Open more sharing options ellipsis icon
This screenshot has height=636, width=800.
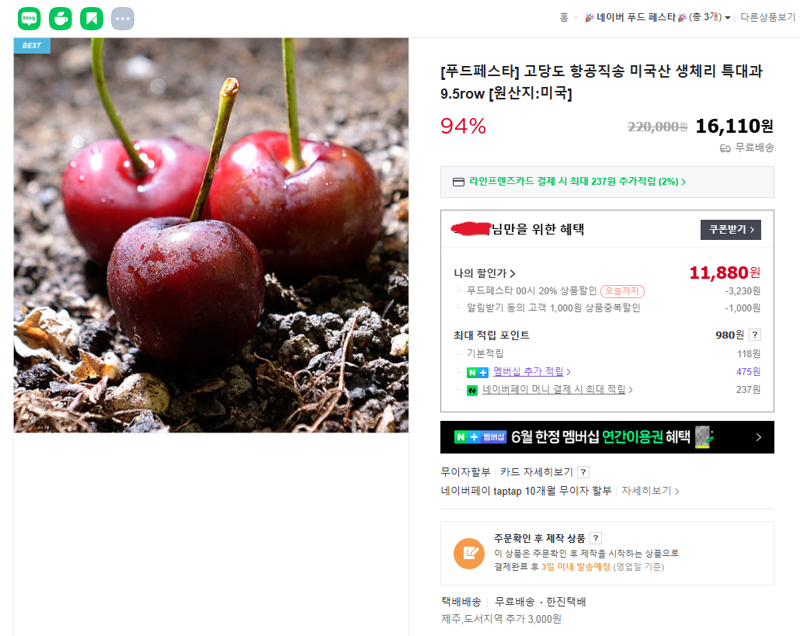pyautogui.click(x=122, y=18)
